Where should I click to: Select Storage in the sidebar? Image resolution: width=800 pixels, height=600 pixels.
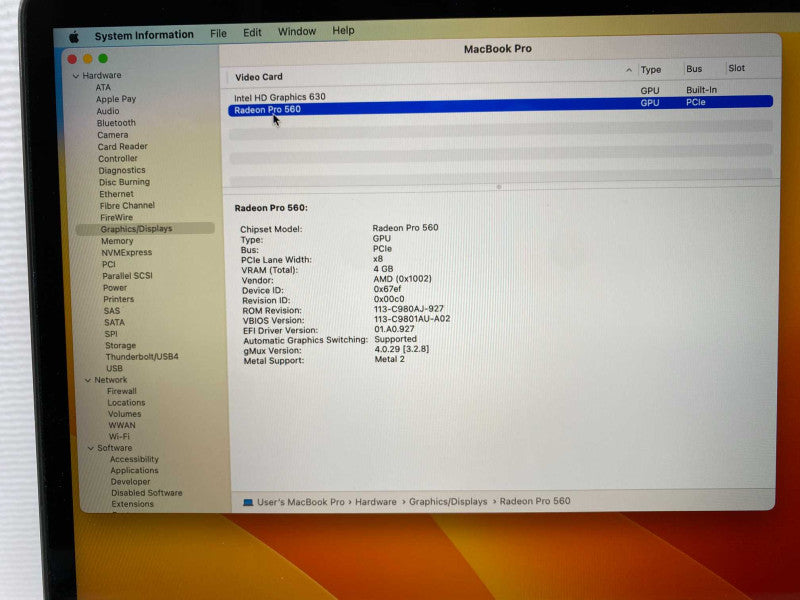tap(120, 345)
